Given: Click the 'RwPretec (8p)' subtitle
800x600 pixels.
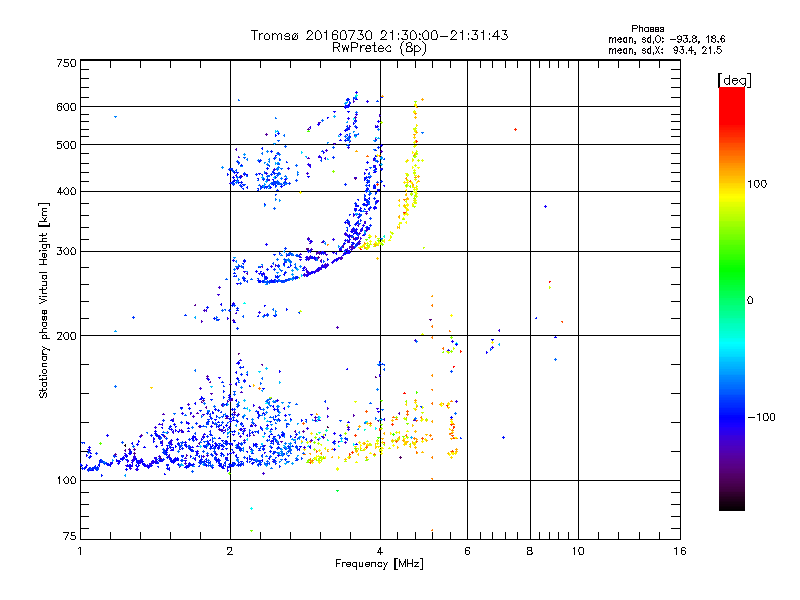Looking at the screenshot, I should (379, 48).
